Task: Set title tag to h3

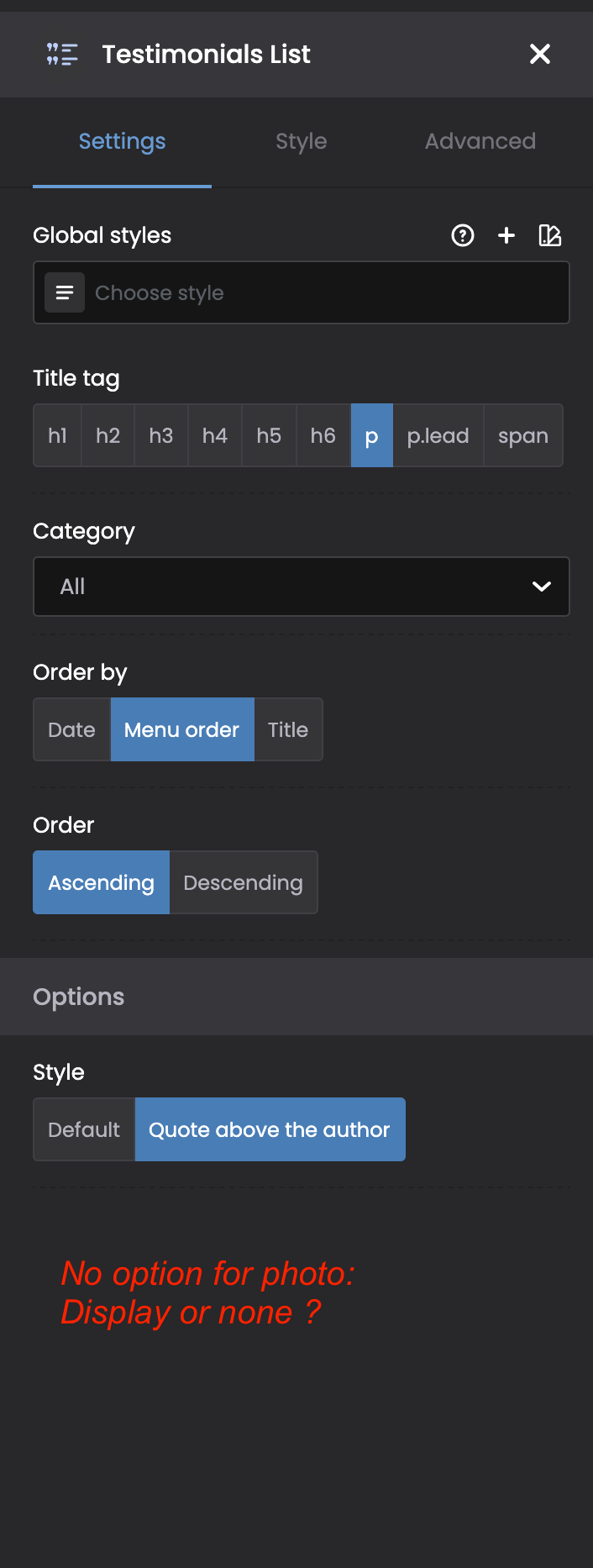Action: (x=161, y=435)
